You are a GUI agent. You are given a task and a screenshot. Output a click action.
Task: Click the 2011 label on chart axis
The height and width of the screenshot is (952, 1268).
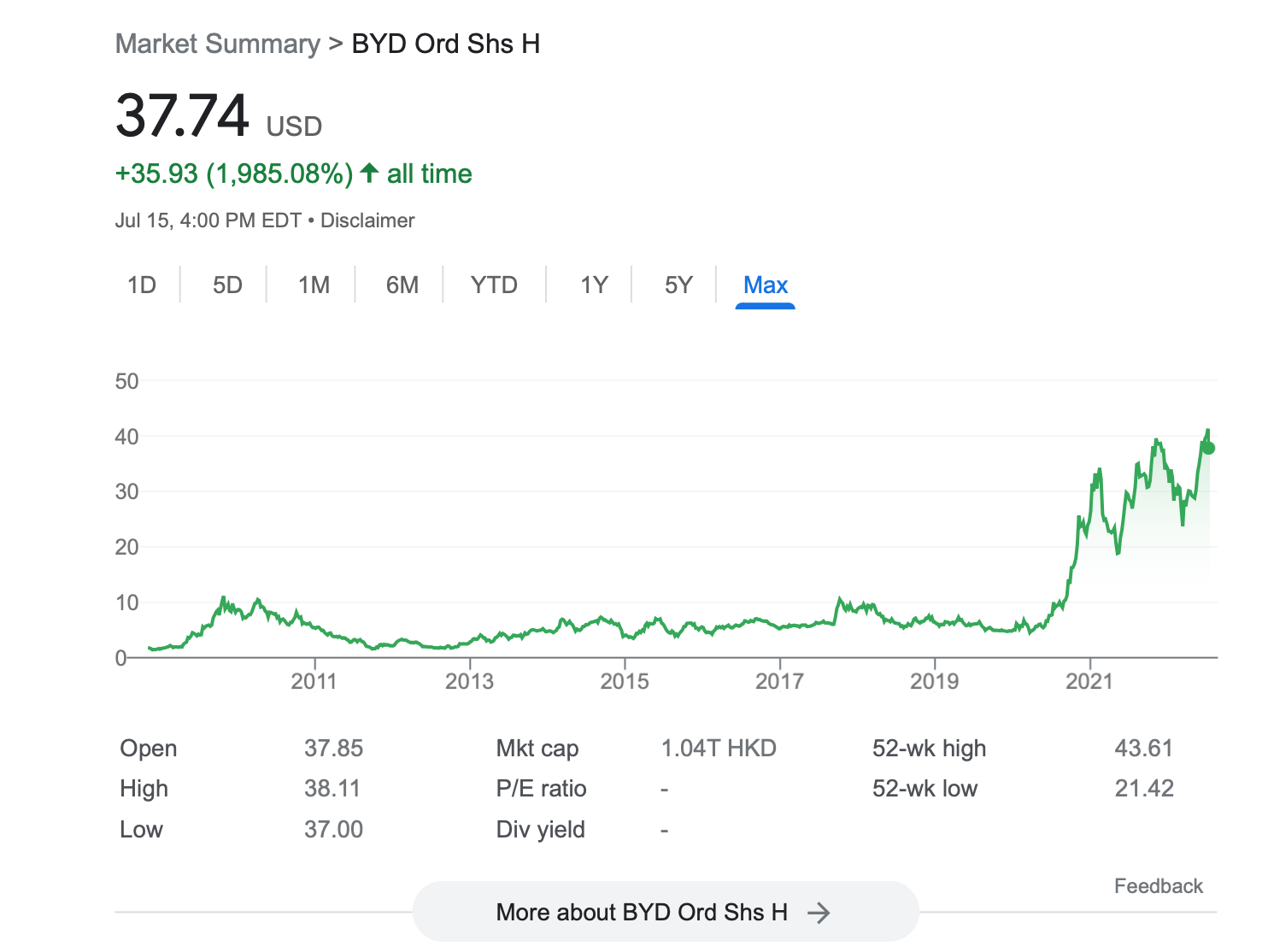pyautogui.click(x=314, y=681)
